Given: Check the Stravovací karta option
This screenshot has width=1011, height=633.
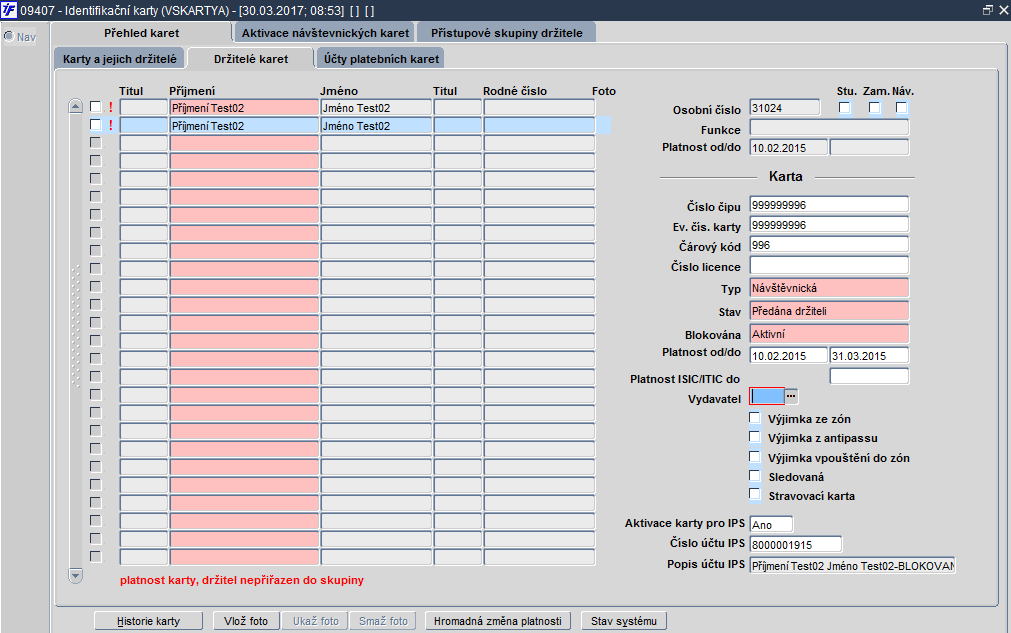Looking at the screenshot, I should 754,494.
